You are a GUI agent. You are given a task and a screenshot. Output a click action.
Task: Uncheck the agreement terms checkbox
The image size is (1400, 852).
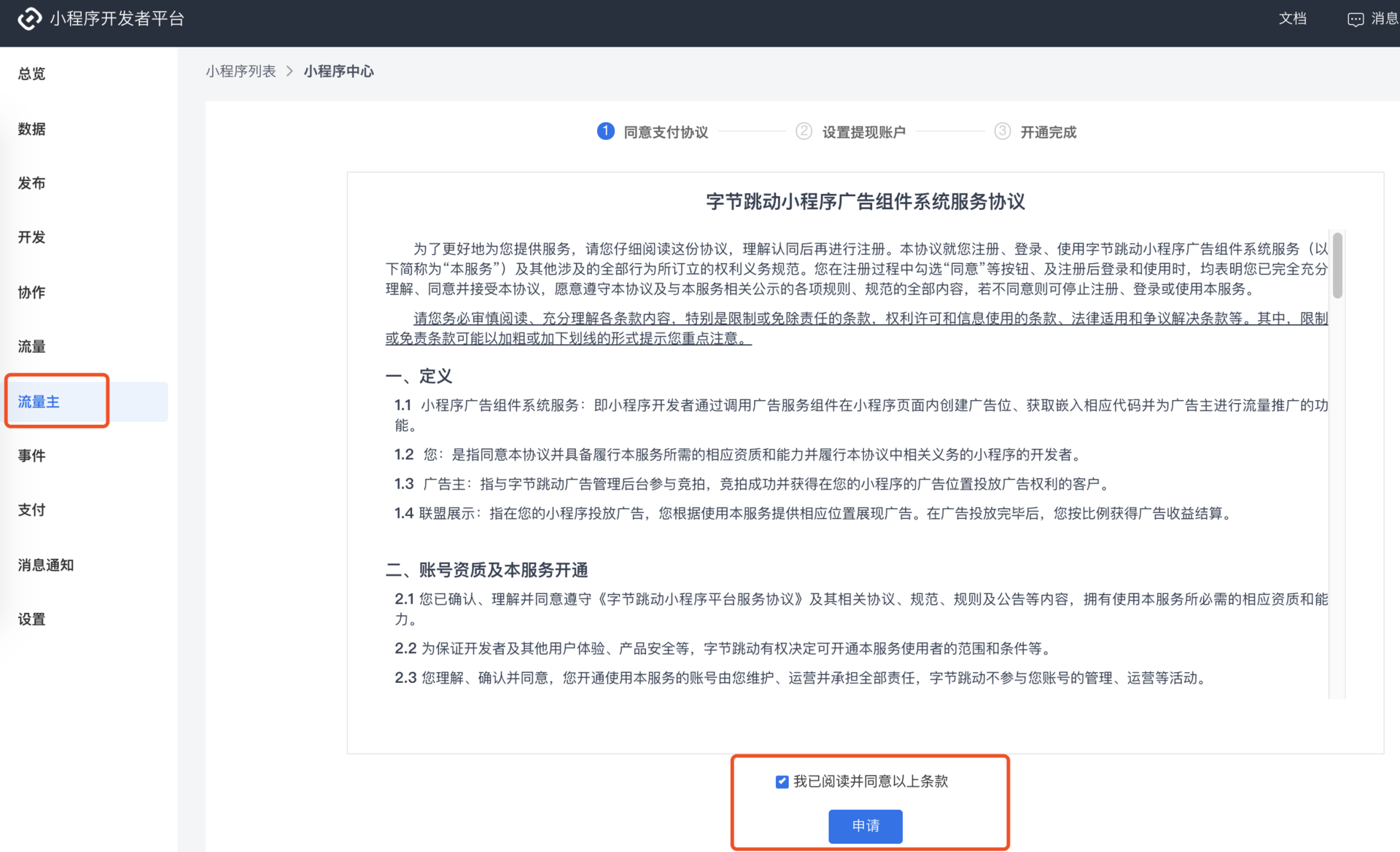coord(781,781)
